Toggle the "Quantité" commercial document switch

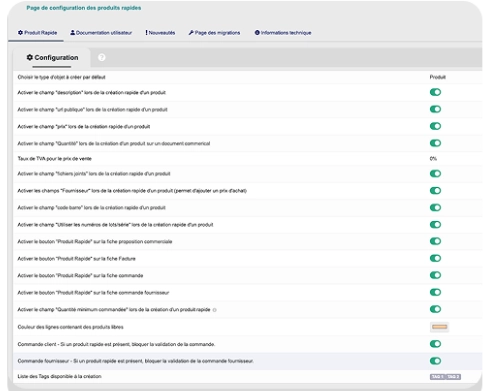point(435,143)
